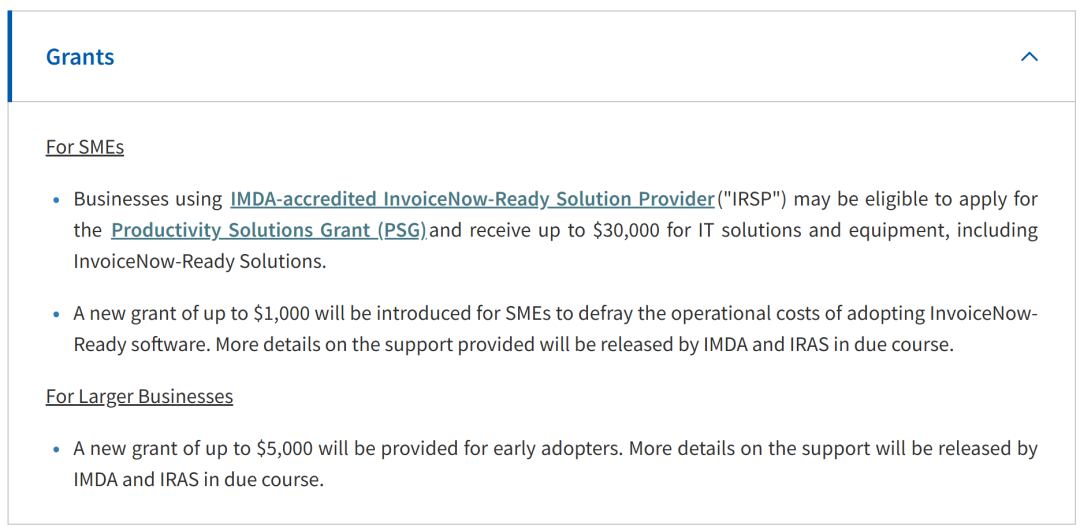The image size is (1080, 530).
Task: Click the blank space in the Grants header bar
Action: [560, 57]
